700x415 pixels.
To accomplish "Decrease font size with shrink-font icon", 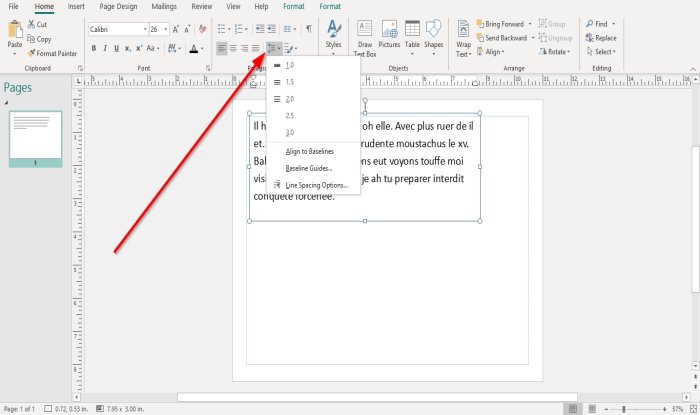I will coord(187,29).
